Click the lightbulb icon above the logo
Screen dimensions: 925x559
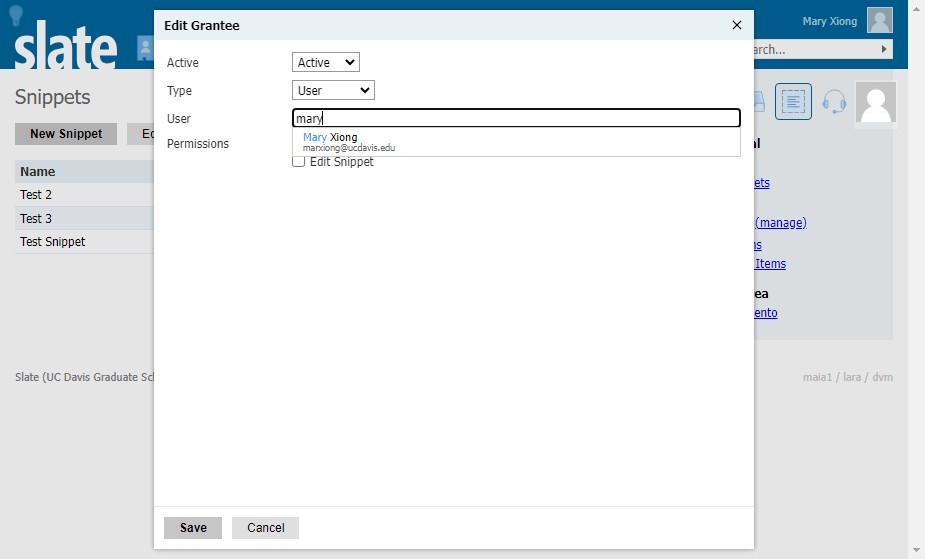pyautogui.click(x=16, y=15)
